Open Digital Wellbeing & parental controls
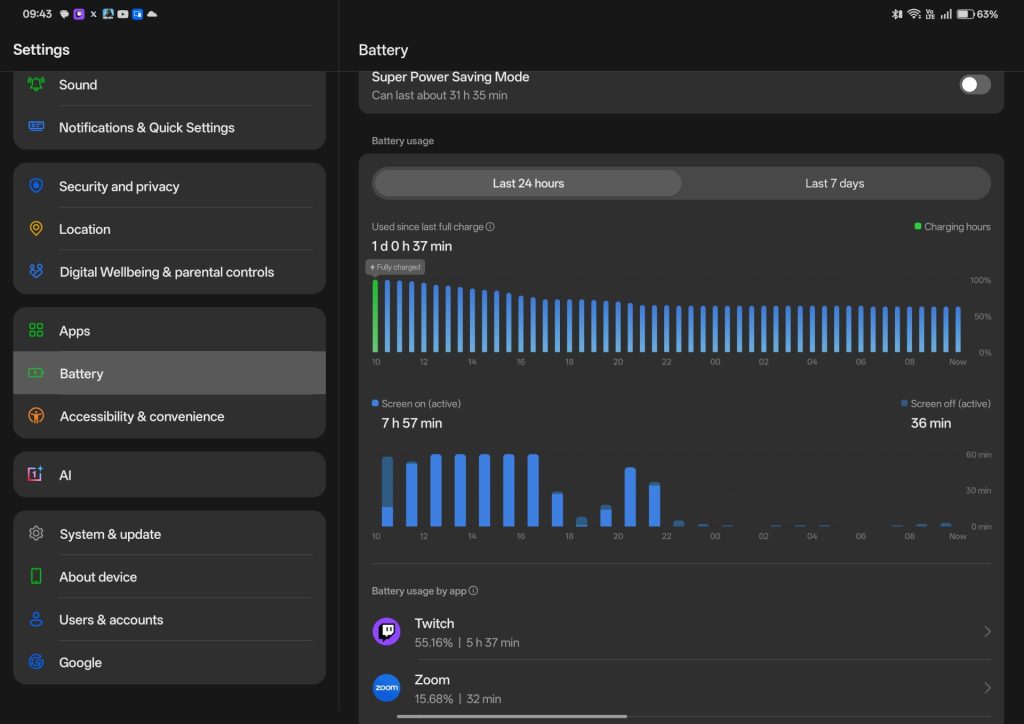This screenshot has width=1024, height=724. coord(166,272)
